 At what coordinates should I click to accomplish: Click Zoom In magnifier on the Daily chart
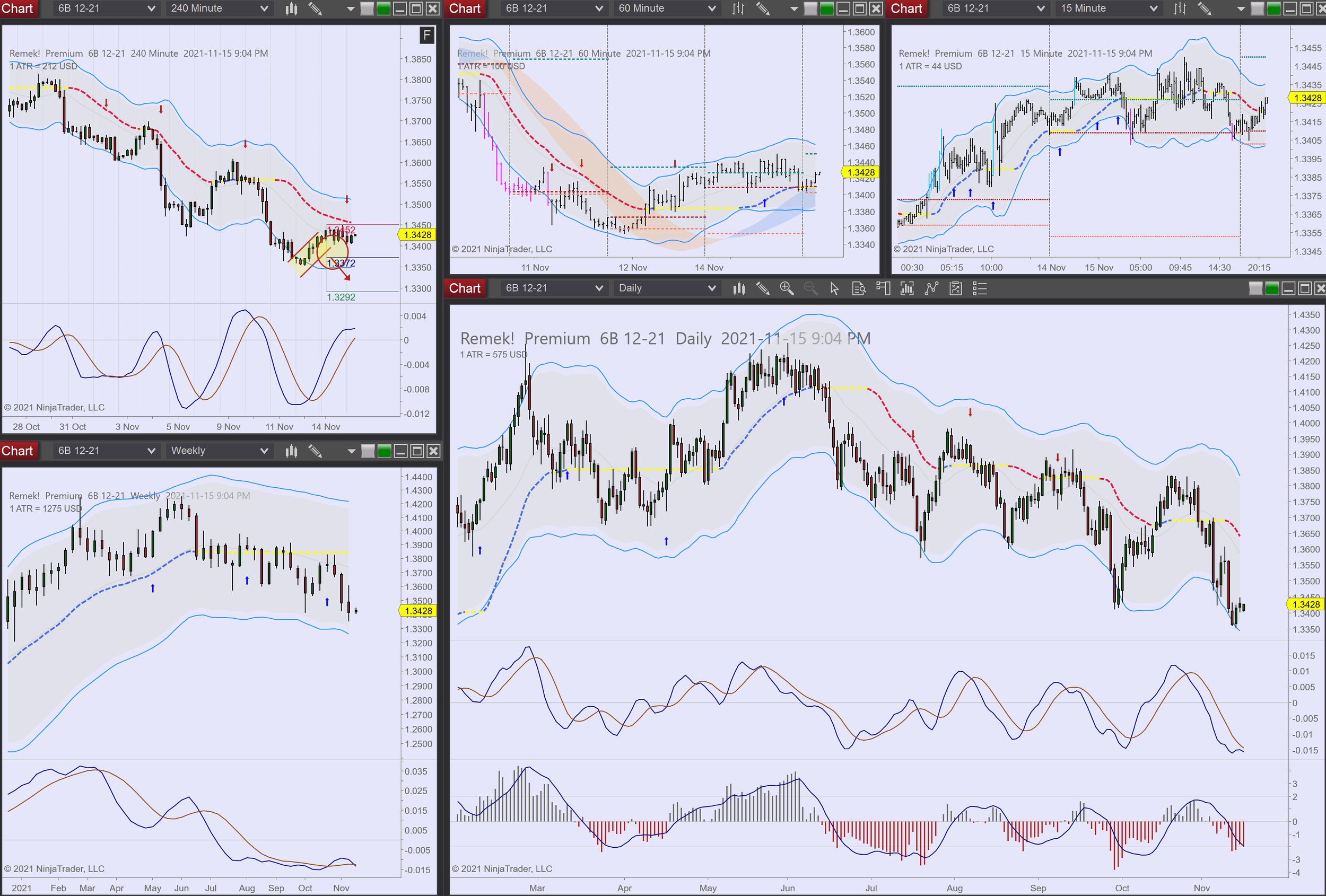(787, 288)
